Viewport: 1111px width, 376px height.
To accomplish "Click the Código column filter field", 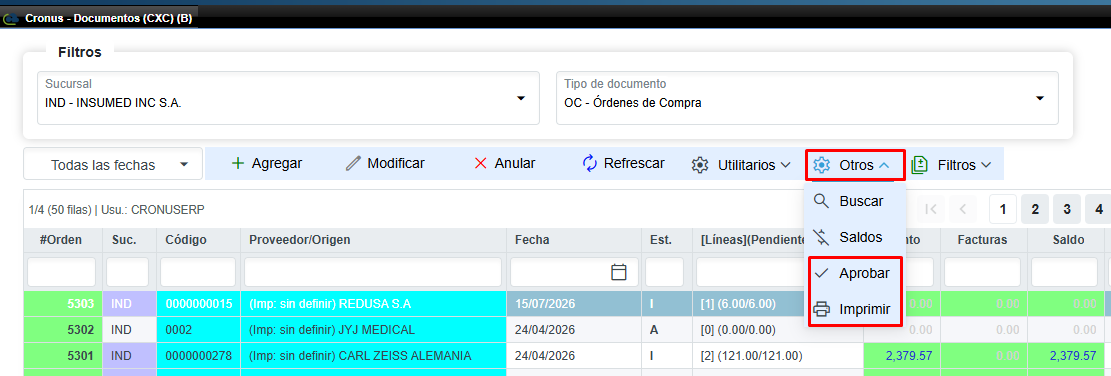I will 198,272.
